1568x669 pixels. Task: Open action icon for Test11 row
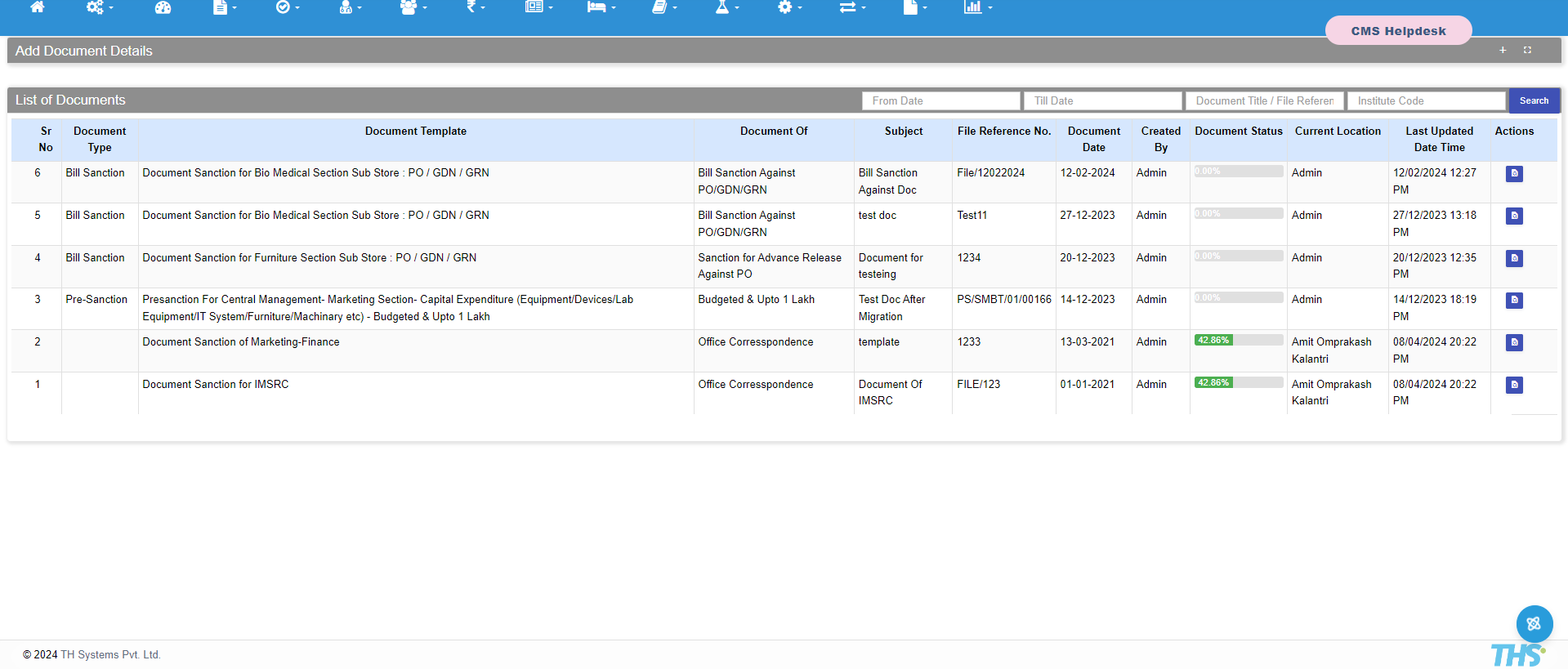tap(1514, 216)
